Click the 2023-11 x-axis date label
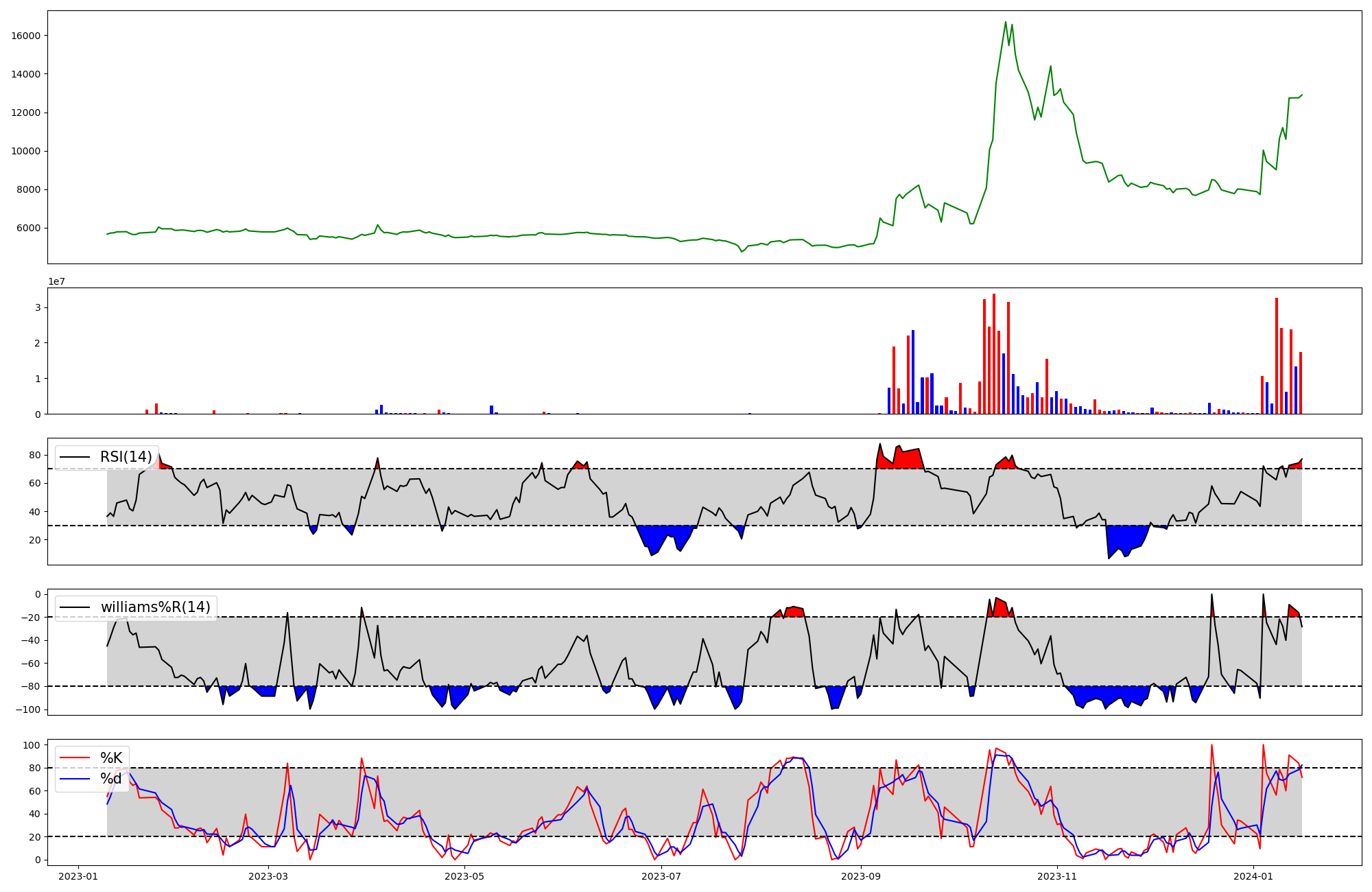1372x892 pixels. [x=1057, y=876]
